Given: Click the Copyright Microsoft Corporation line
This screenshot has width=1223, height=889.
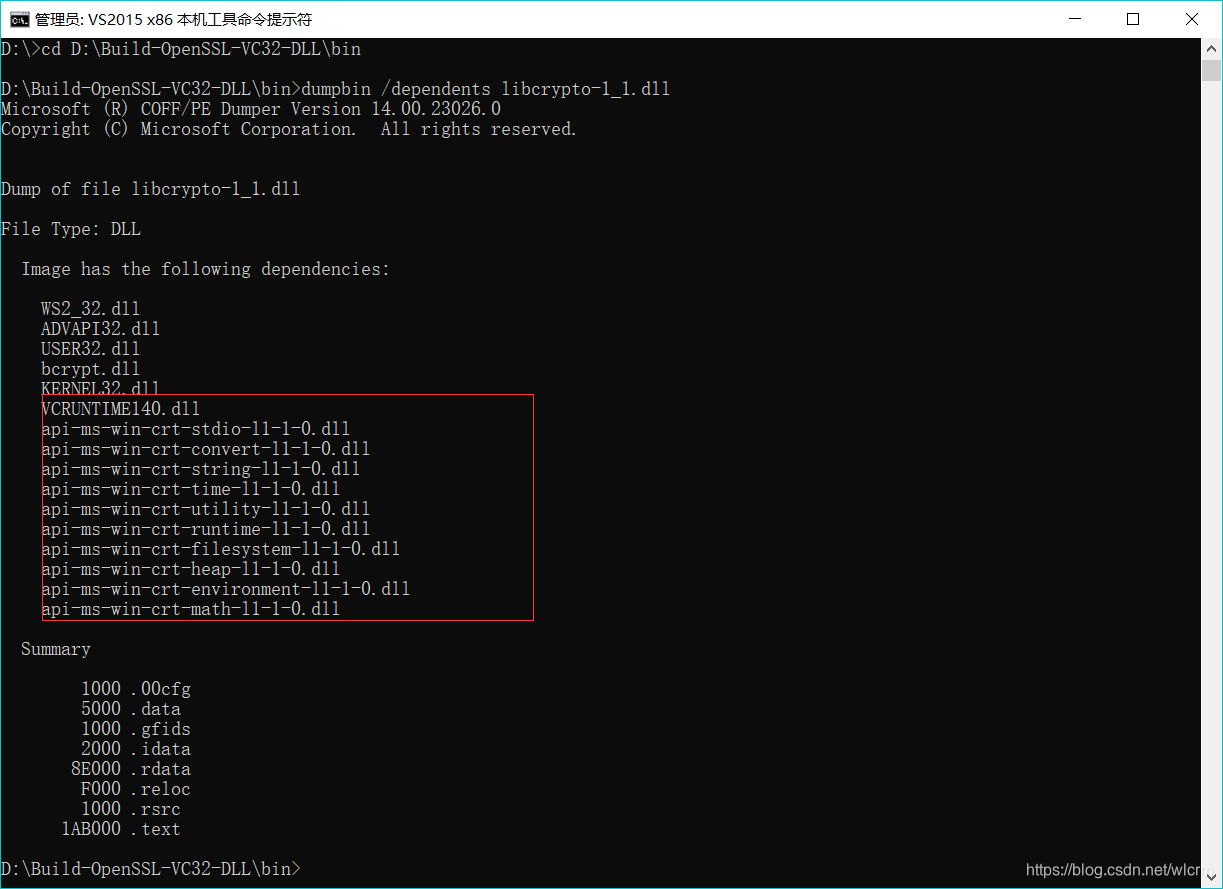Looking at the screenshot, I should click(289, 129).
